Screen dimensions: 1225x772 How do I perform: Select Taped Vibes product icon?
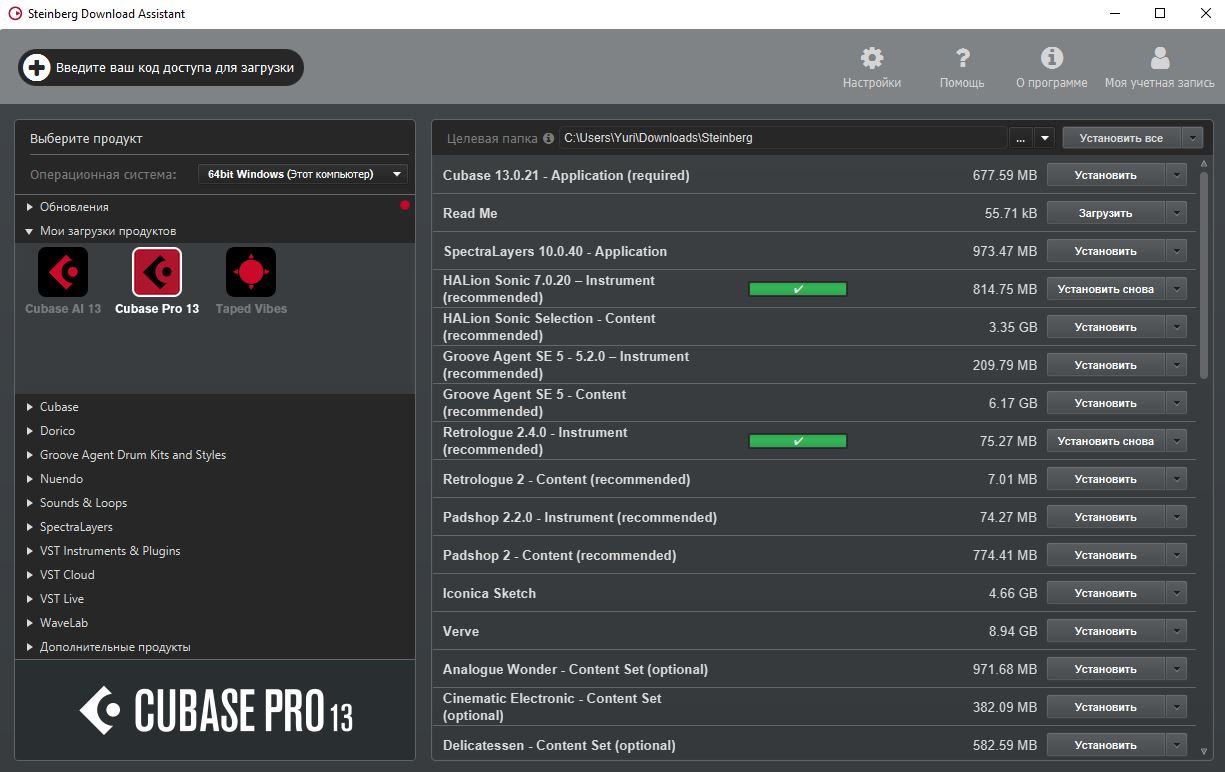[x=251, y=272]
